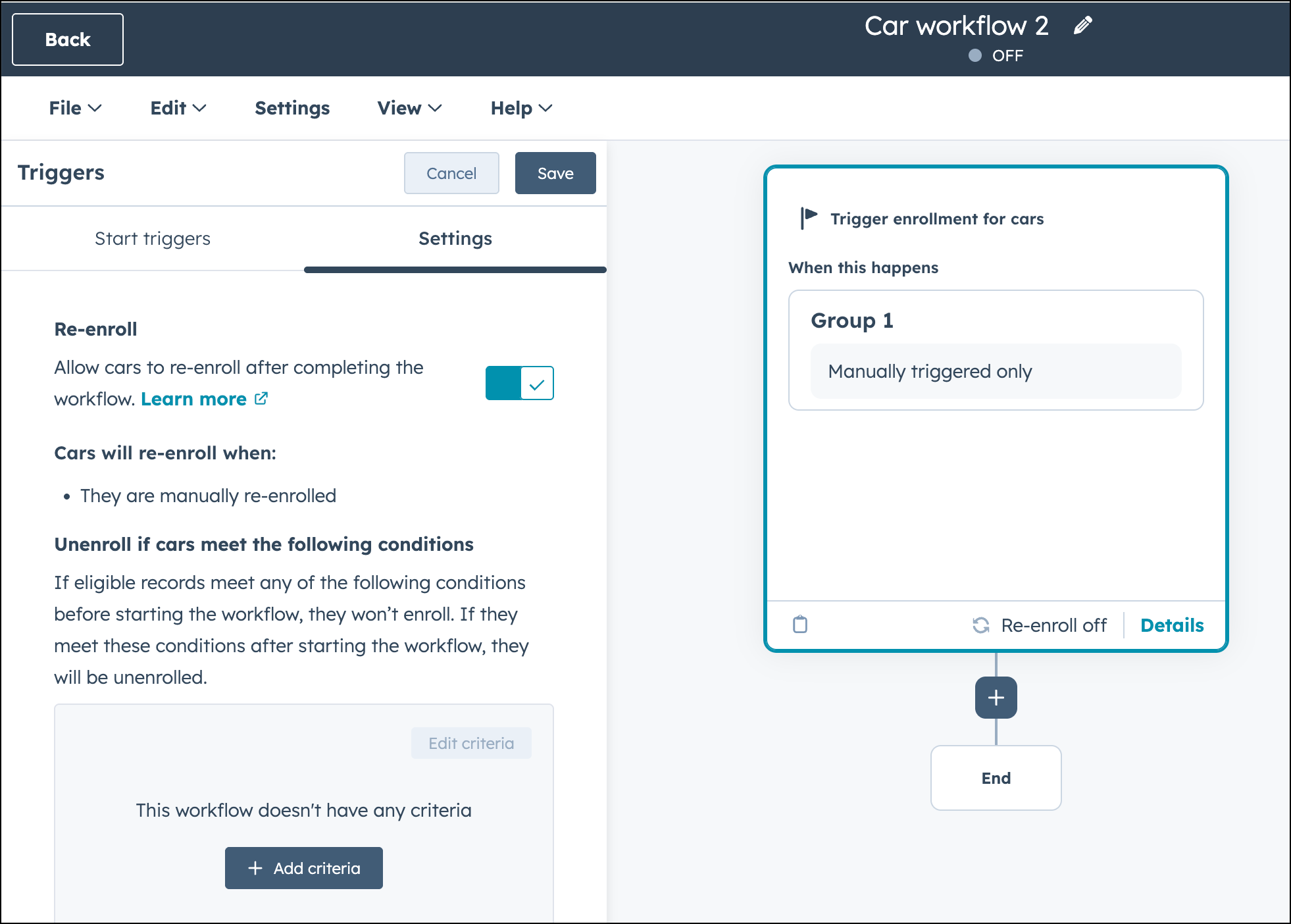Toggle the Re-enroll switch

pos(519,383)
